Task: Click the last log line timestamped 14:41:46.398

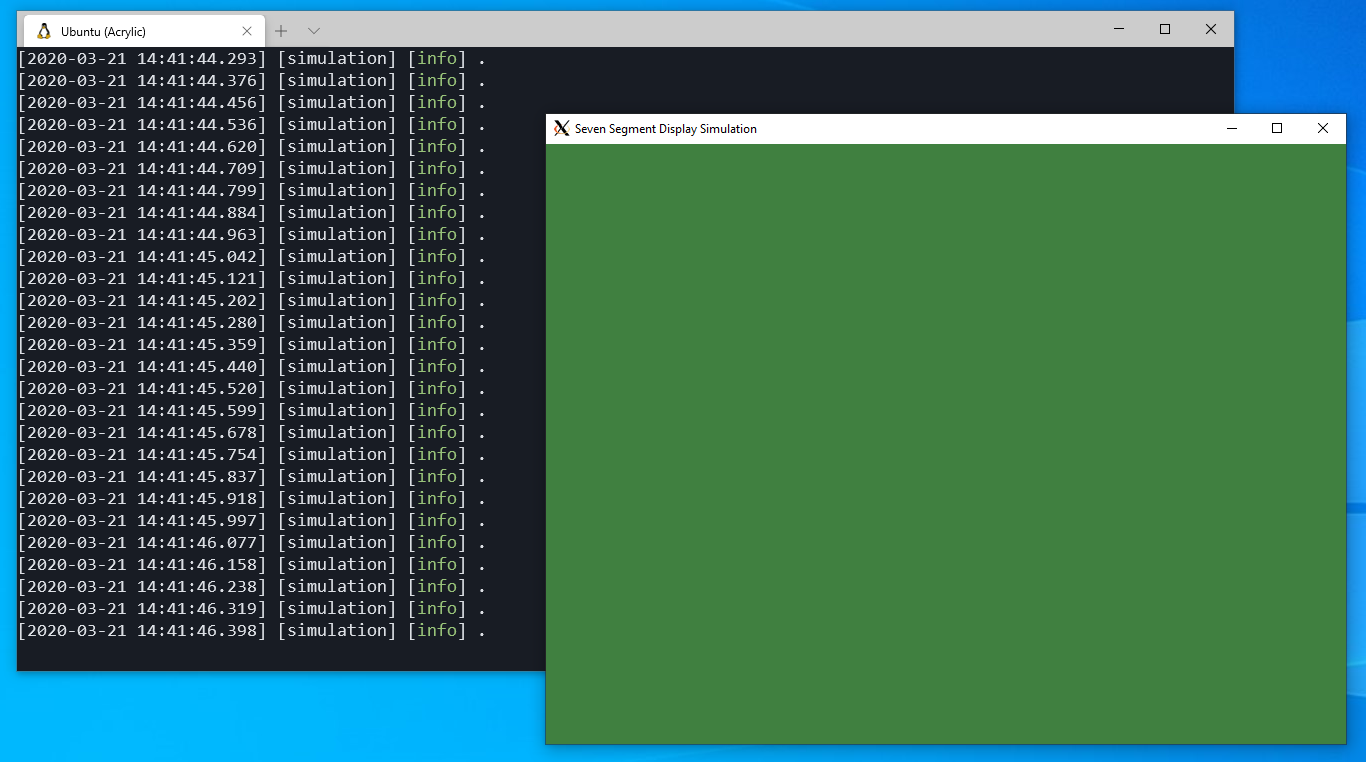Action: coord(253,630)
